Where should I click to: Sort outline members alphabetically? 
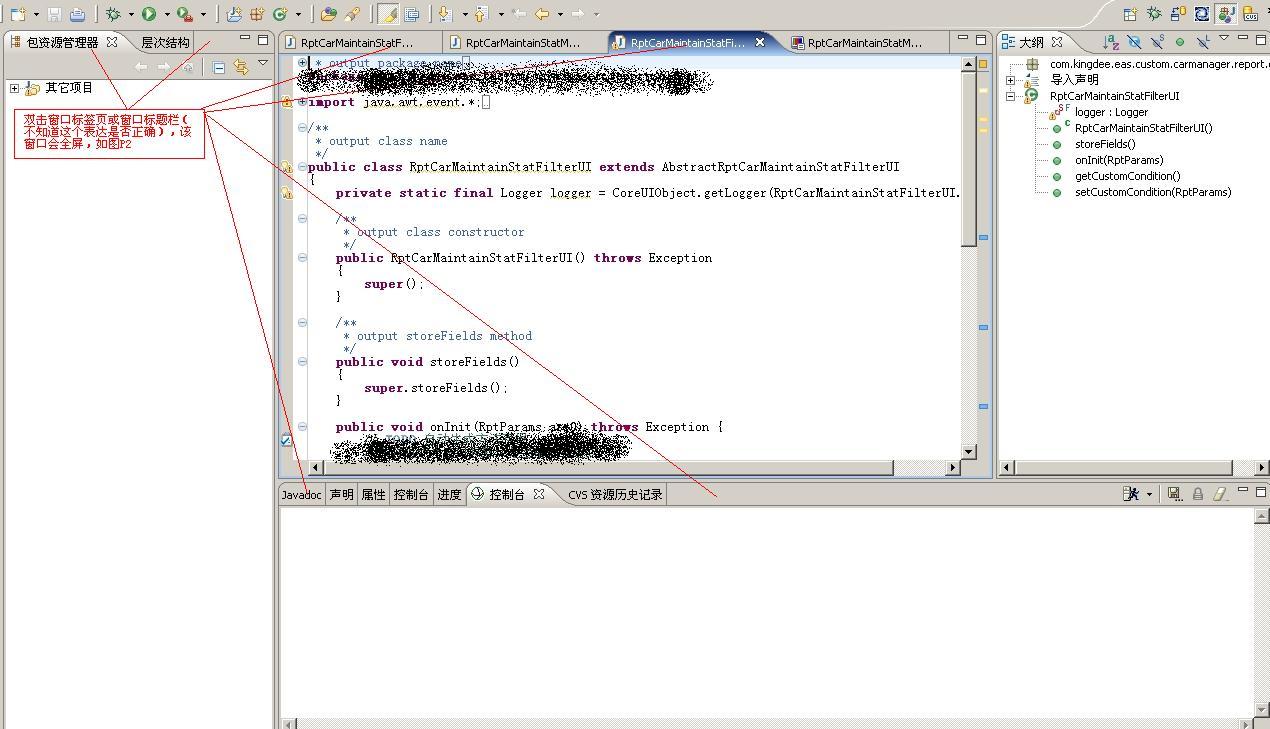pos(1110,42)
